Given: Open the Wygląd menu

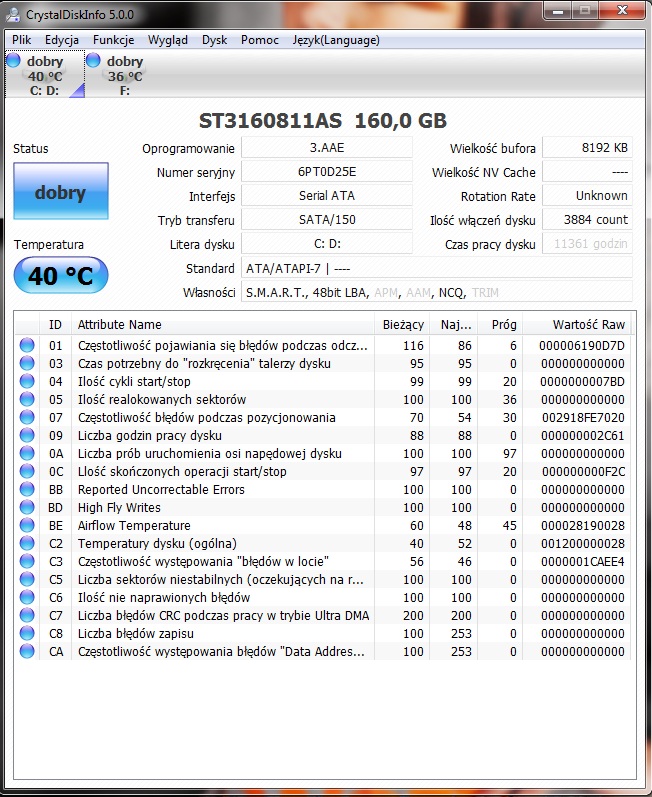Looking at the screenshot, I should tap(168, 40).
